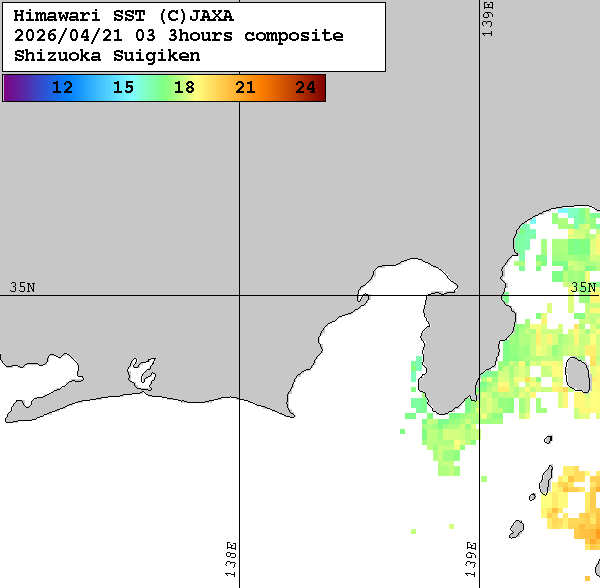Select the 2026/04/21 composite date line

point(179,36)
